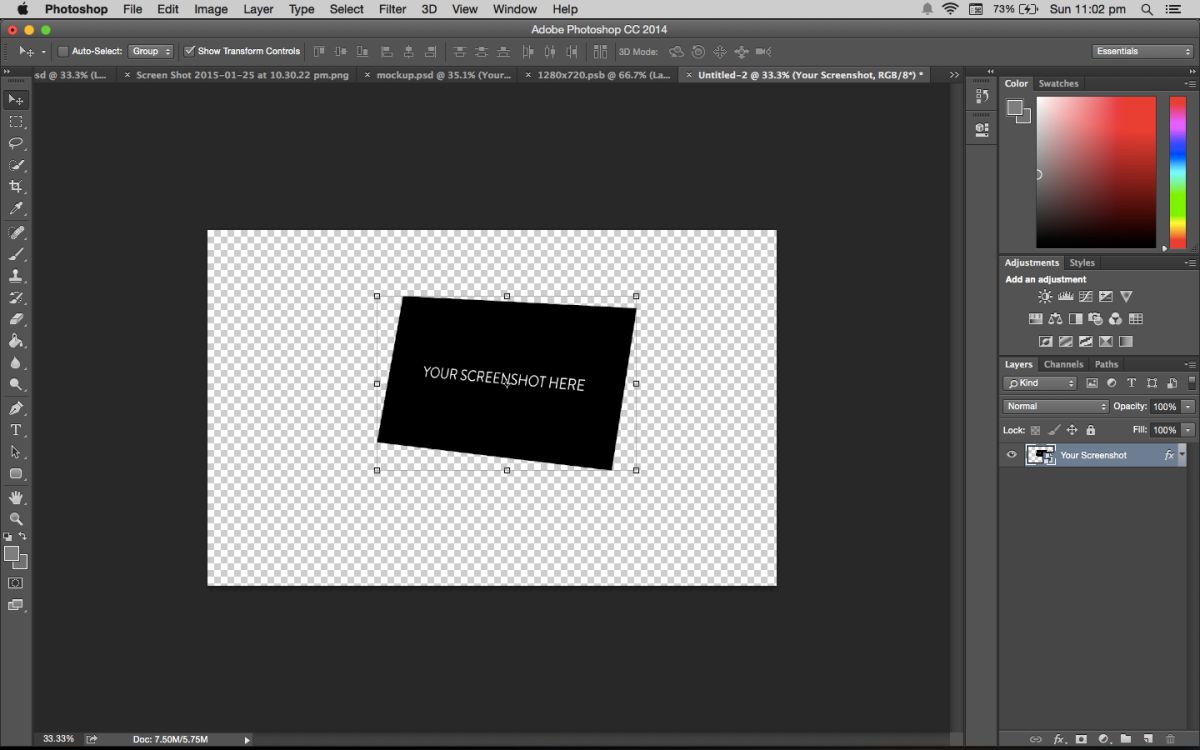
Task: Toggle Lock transparent pixels
Action: click(x=1035, y=430)
